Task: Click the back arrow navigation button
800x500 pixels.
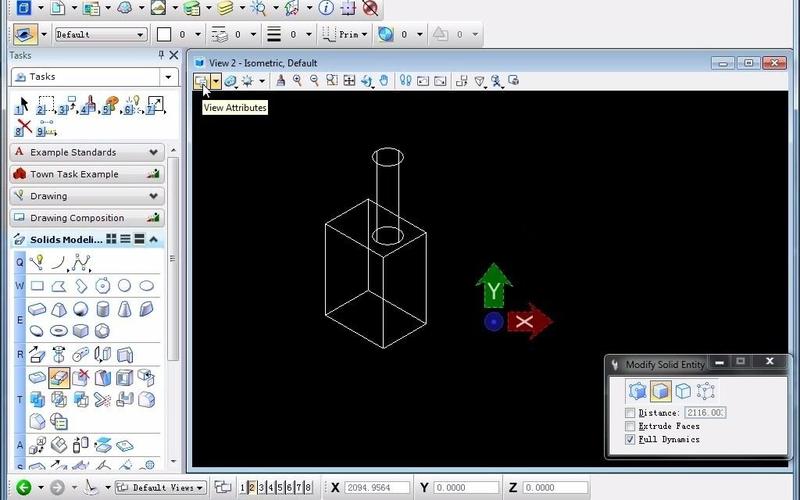Action: click(22, 488)
